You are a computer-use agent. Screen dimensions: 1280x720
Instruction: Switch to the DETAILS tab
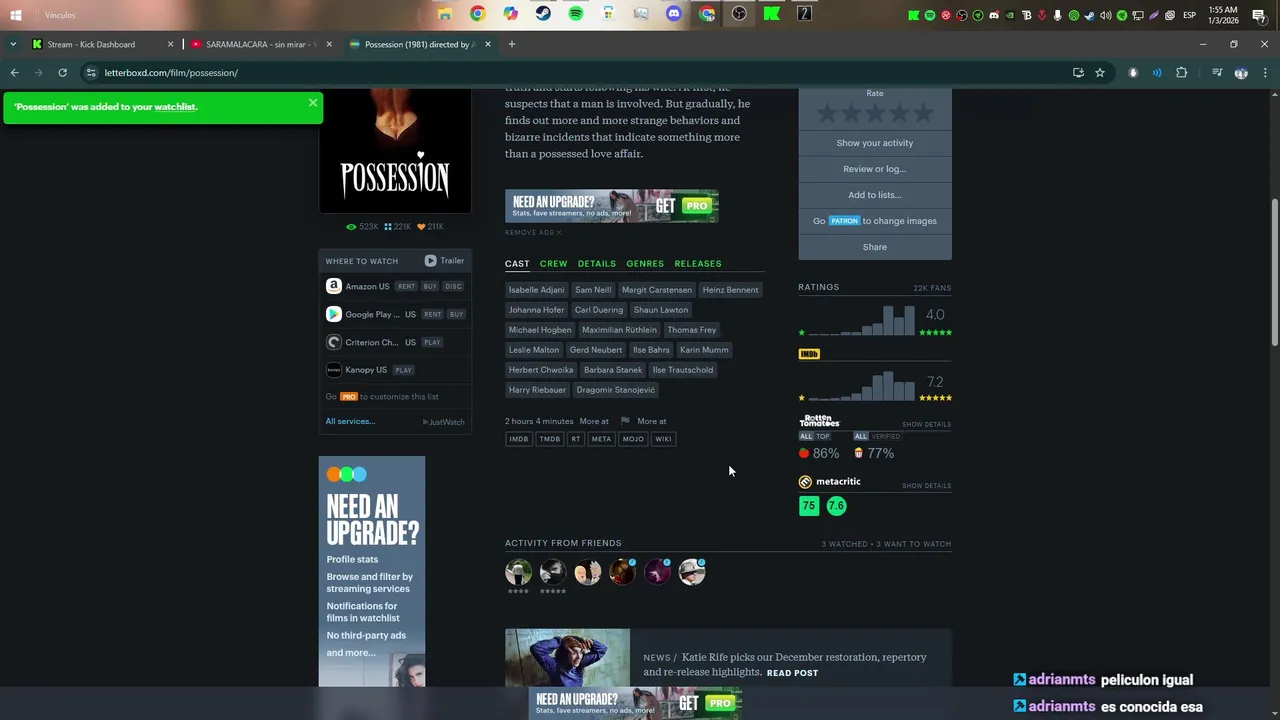[x=597, y=264]
